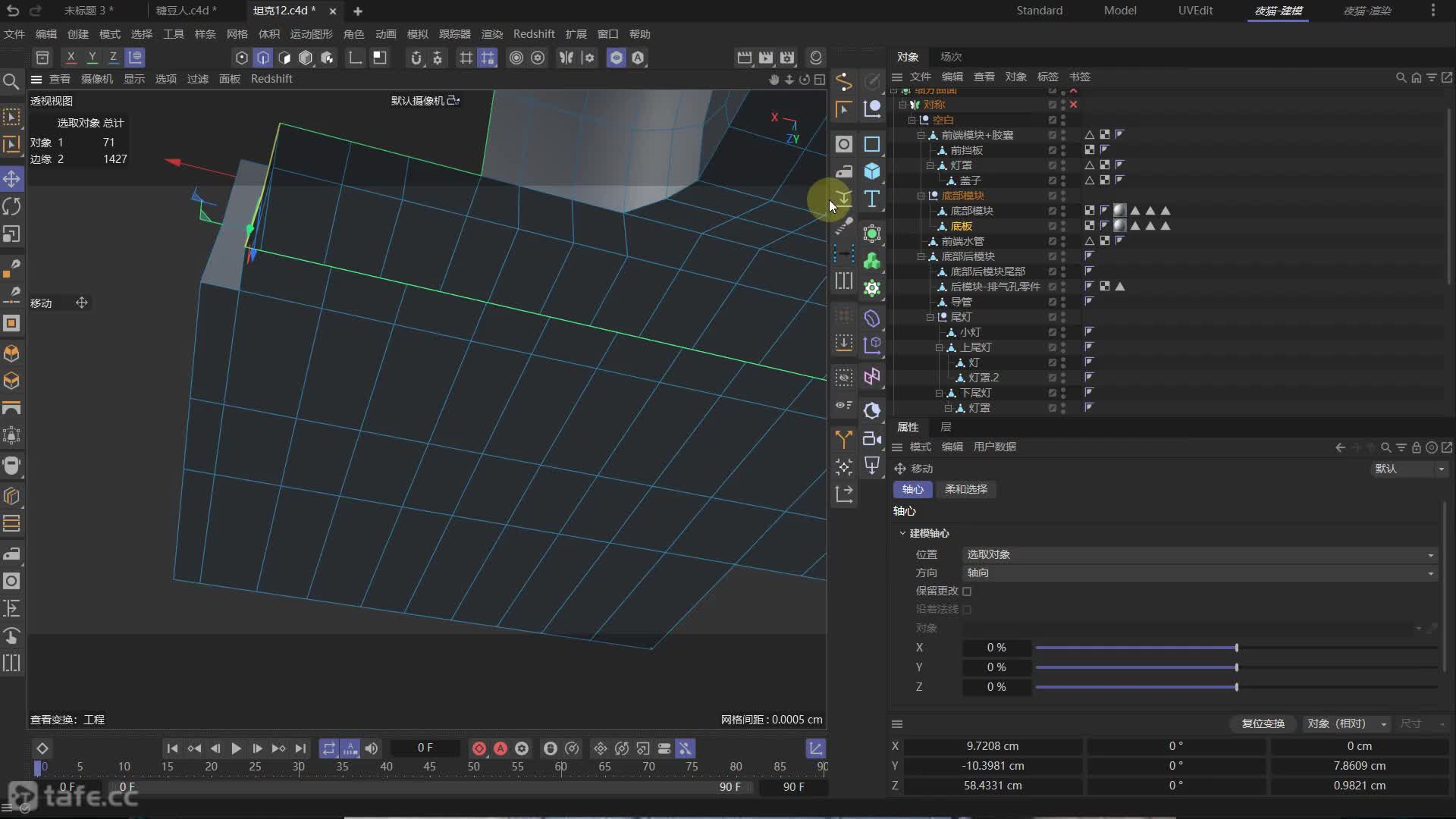Screen dimensions: 1456x819
Task: Click the camera object icon in side palette
Action: coord(872,438)
